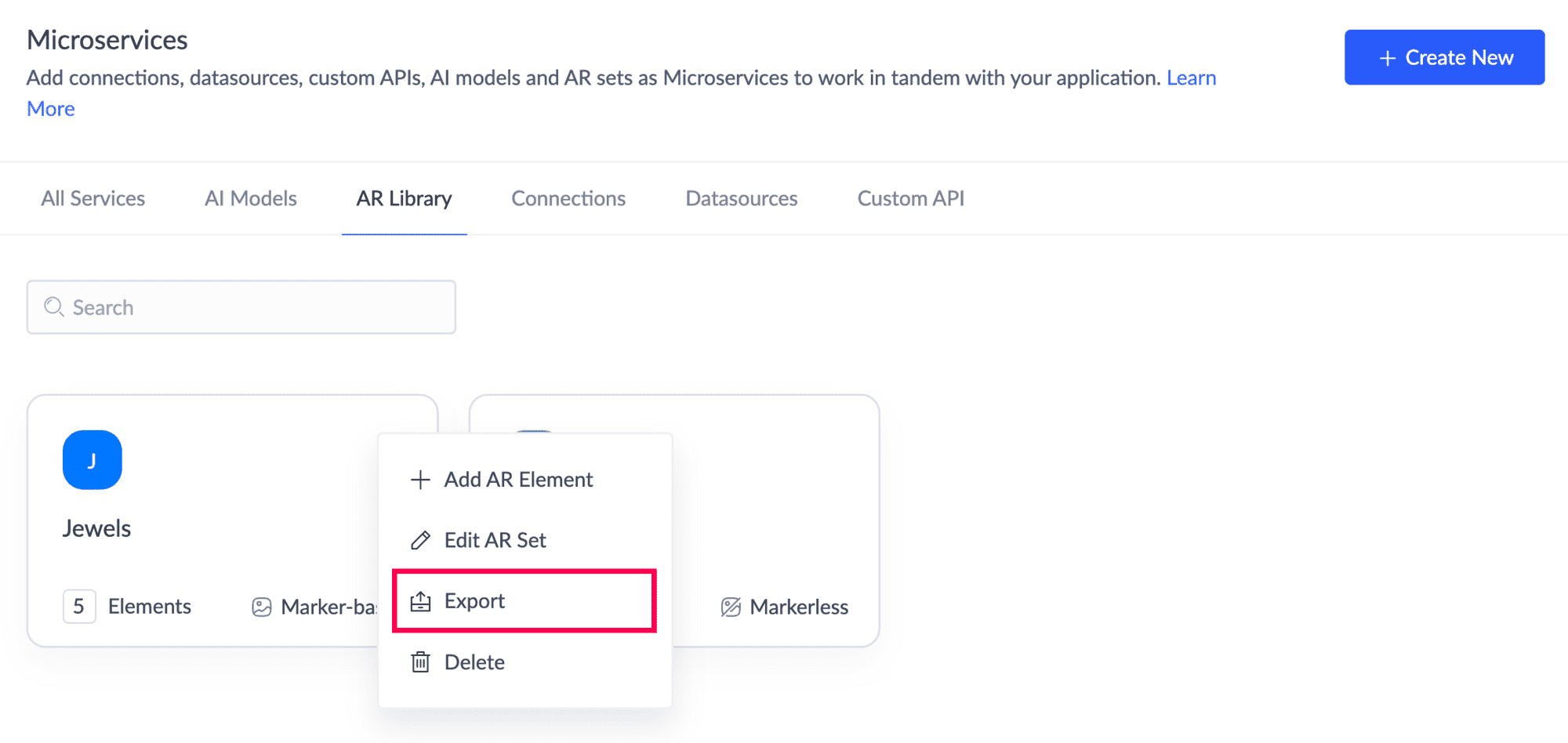This screenshot has width=1568, height=743.
Task: Go to the Connections tab
Action: click(568, 199)
